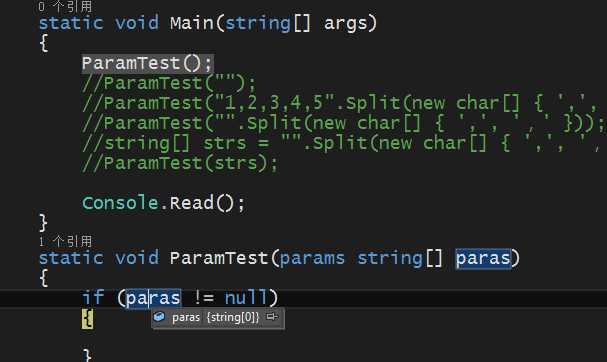Click the params keyword in ParamTest signature
This screenshot has height=362, width=607.
pos(312,259)
